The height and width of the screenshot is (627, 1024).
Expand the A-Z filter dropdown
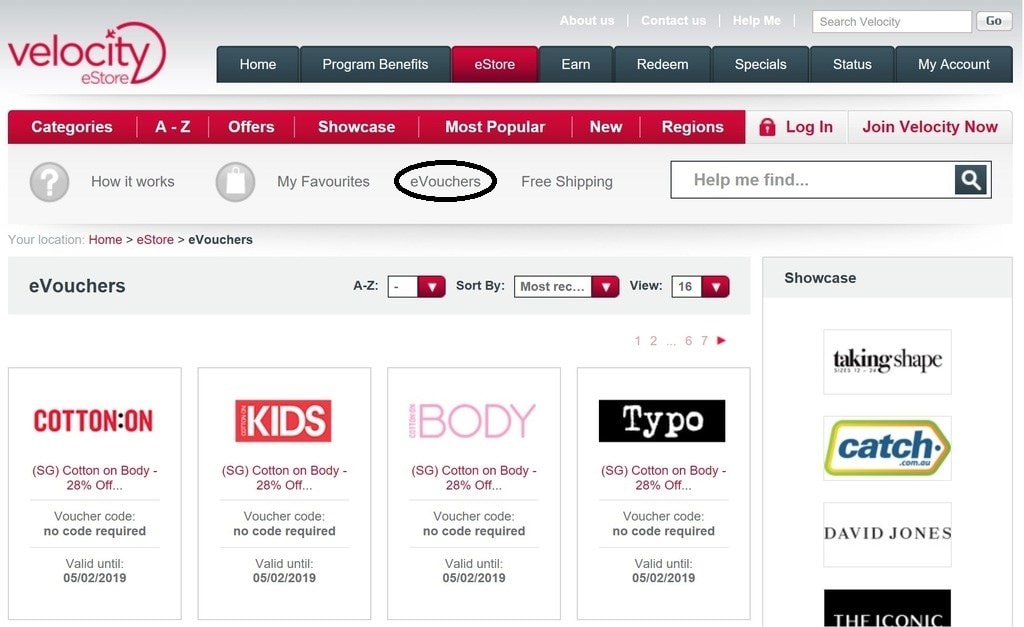(417, 286)
